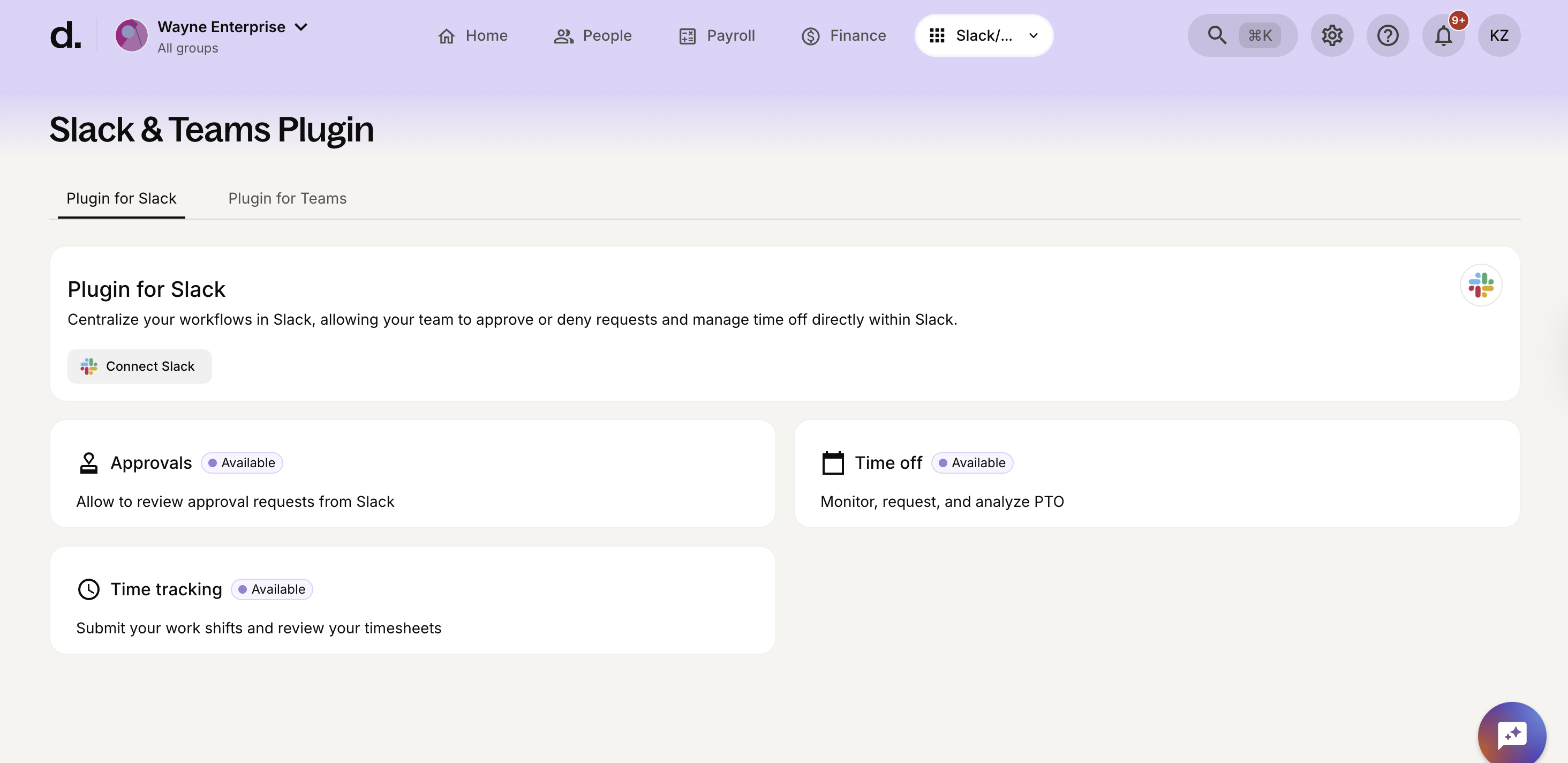Viewport: 1568px width, 763px height.
Task: Open the help question mark icon
Action: [1387, 35]
